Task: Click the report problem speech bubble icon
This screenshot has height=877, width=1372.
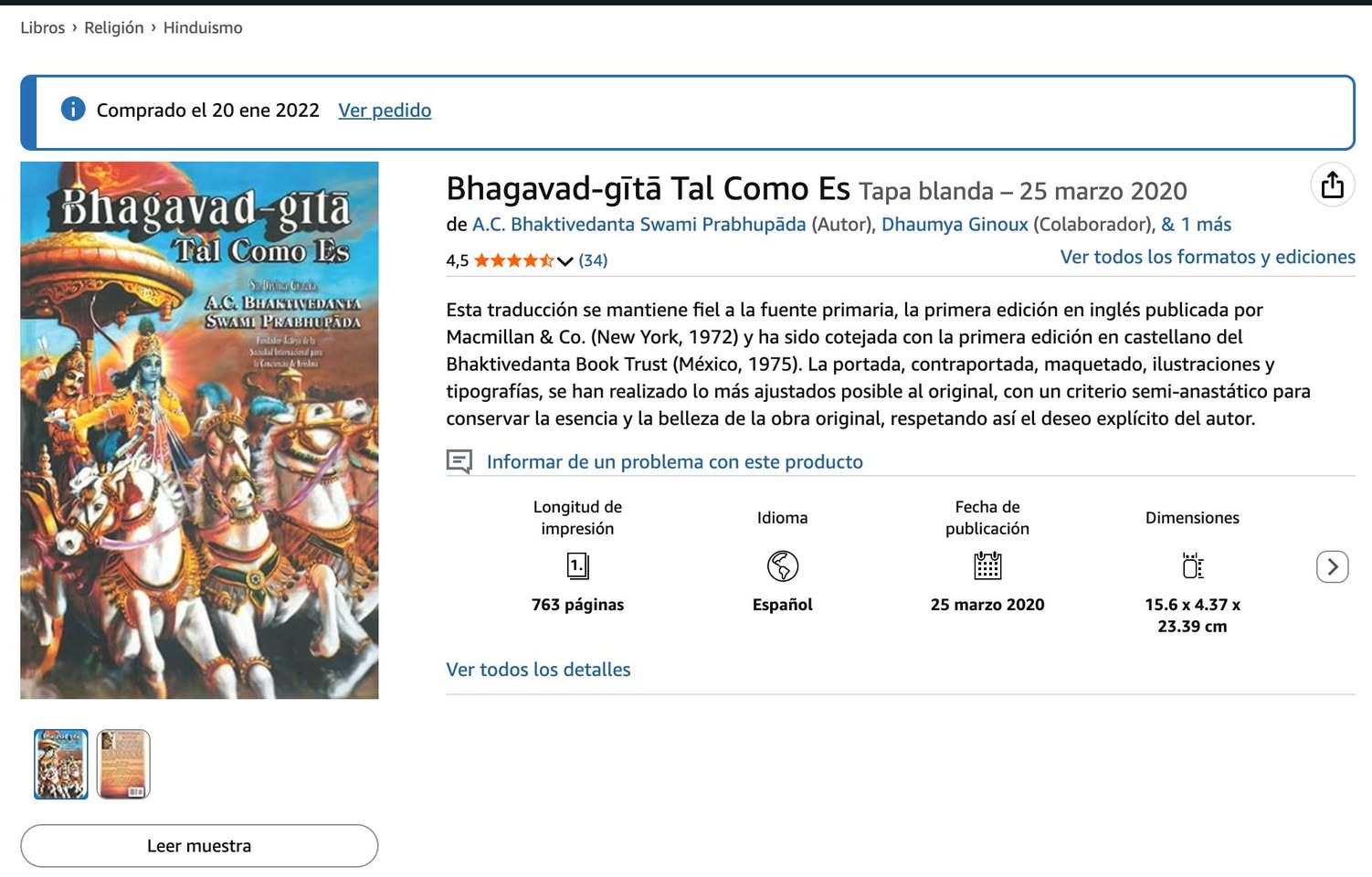Action: click(x=459, y=461)
